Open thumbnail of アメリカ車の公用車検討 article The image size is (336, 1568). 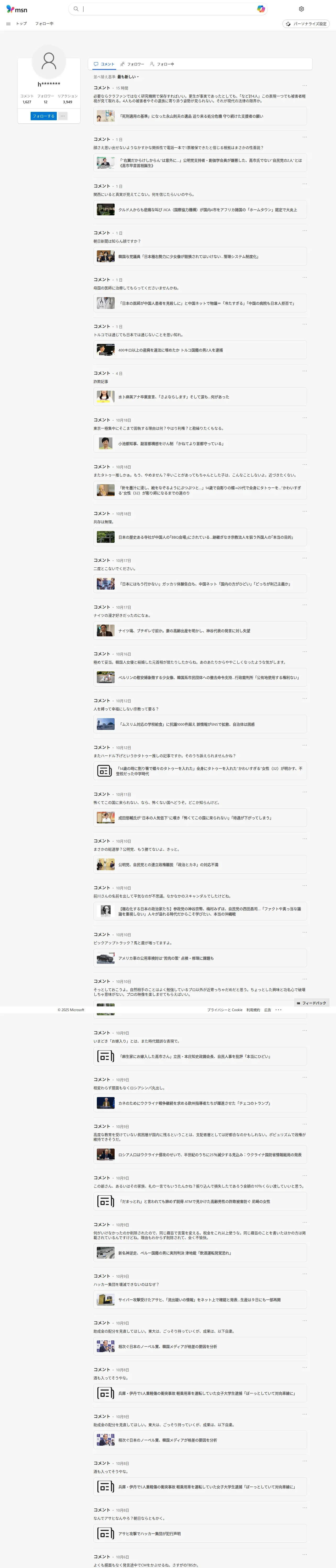(x=105, y=958)
